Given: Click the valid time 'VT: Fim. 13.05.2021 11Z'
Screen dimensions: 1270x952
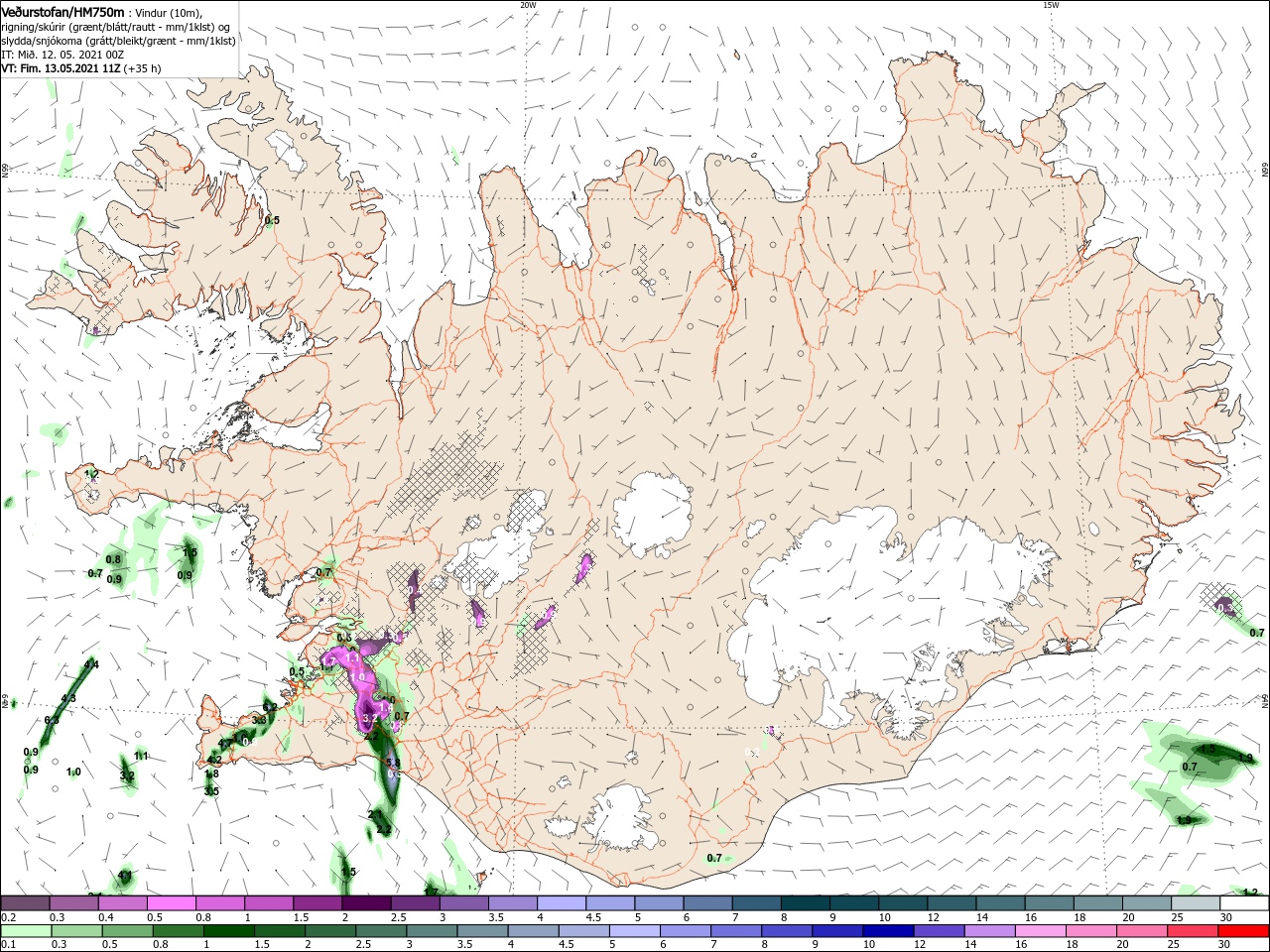Looking at the screenshot, I should [x=62, y=68].
